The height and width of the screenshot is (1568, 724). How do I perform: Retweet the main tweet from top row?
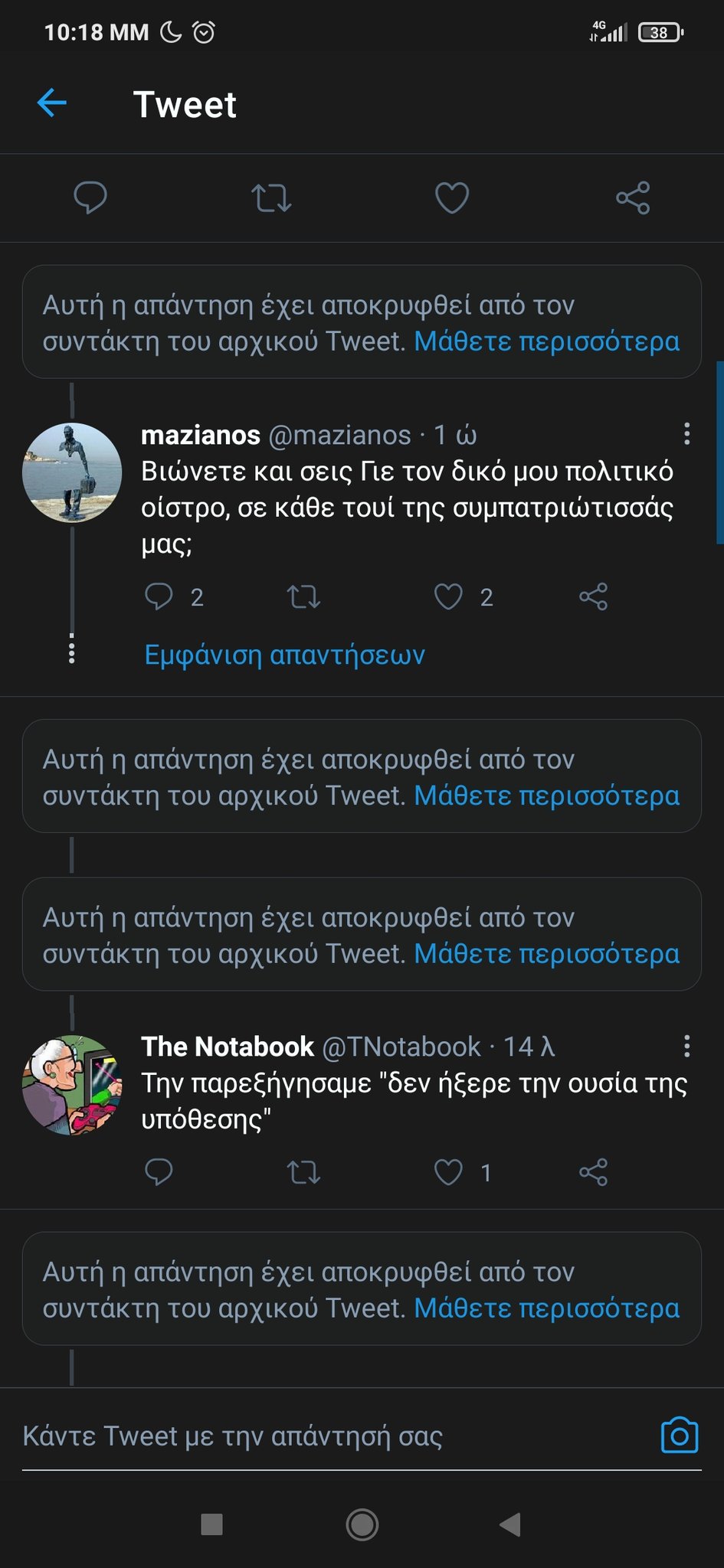pos(271,198)
